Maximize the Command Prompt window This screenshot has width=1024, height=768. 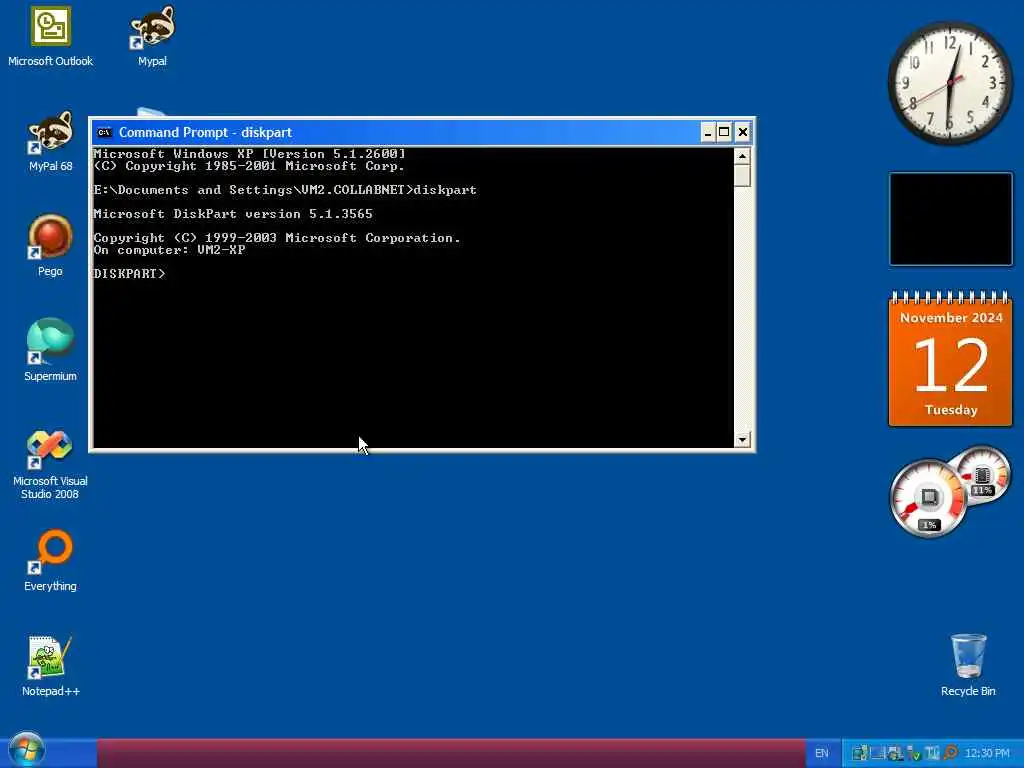click(724, 133)
